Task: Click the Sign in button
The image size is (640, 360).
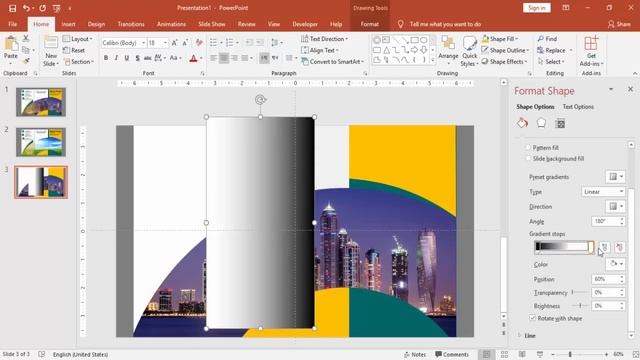Action: click(x=536, y=8)
